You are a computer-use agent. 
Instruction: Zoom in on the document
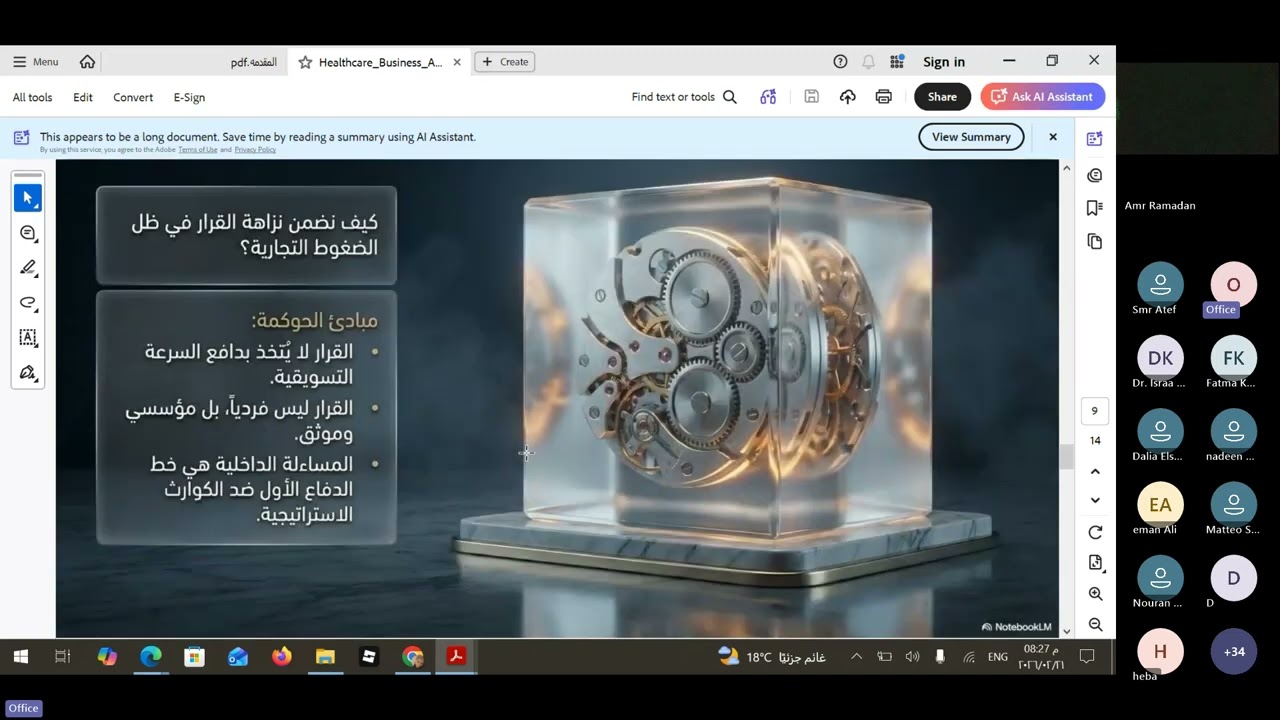[1095, 594]
